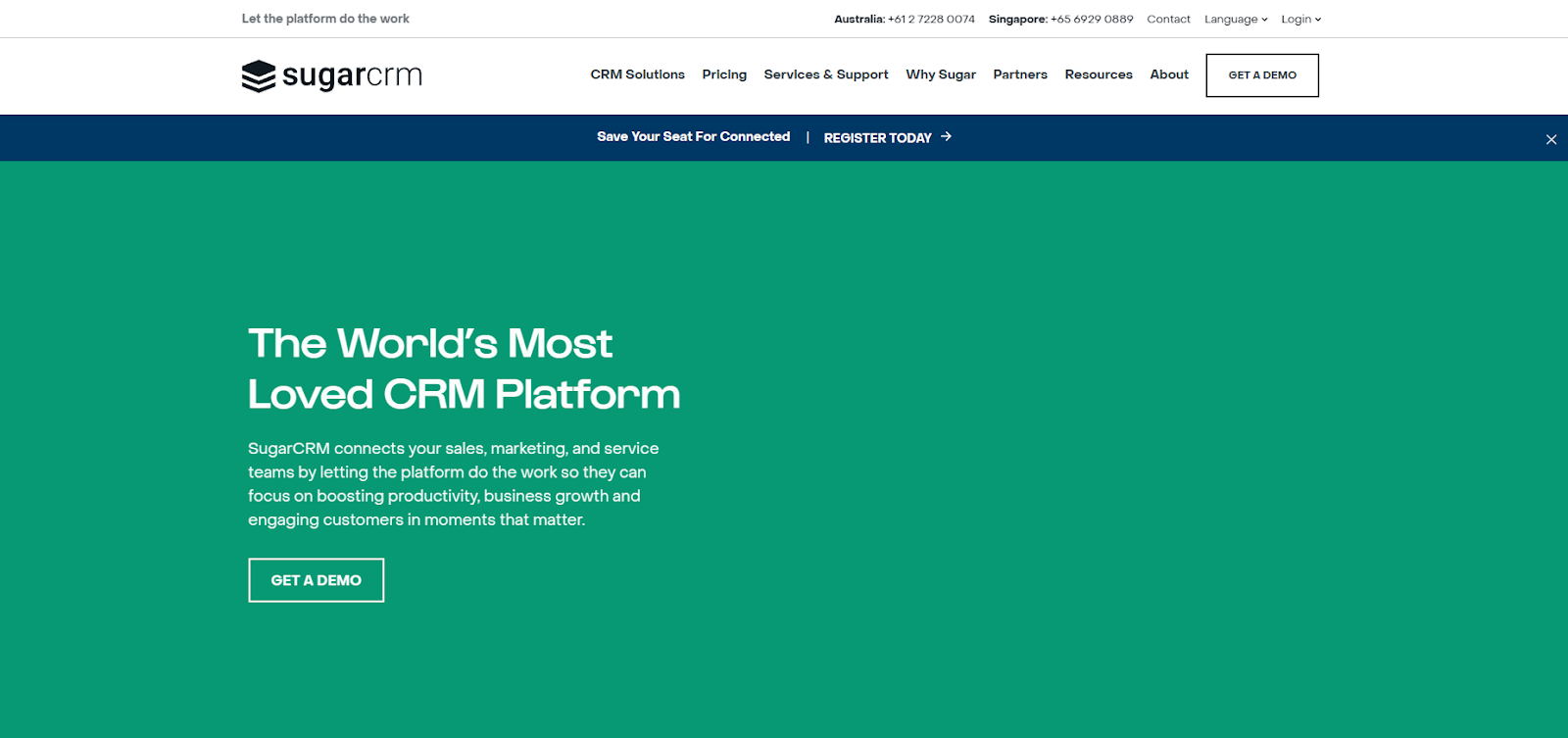Expand the Login dropdown

click(1301, 19)
